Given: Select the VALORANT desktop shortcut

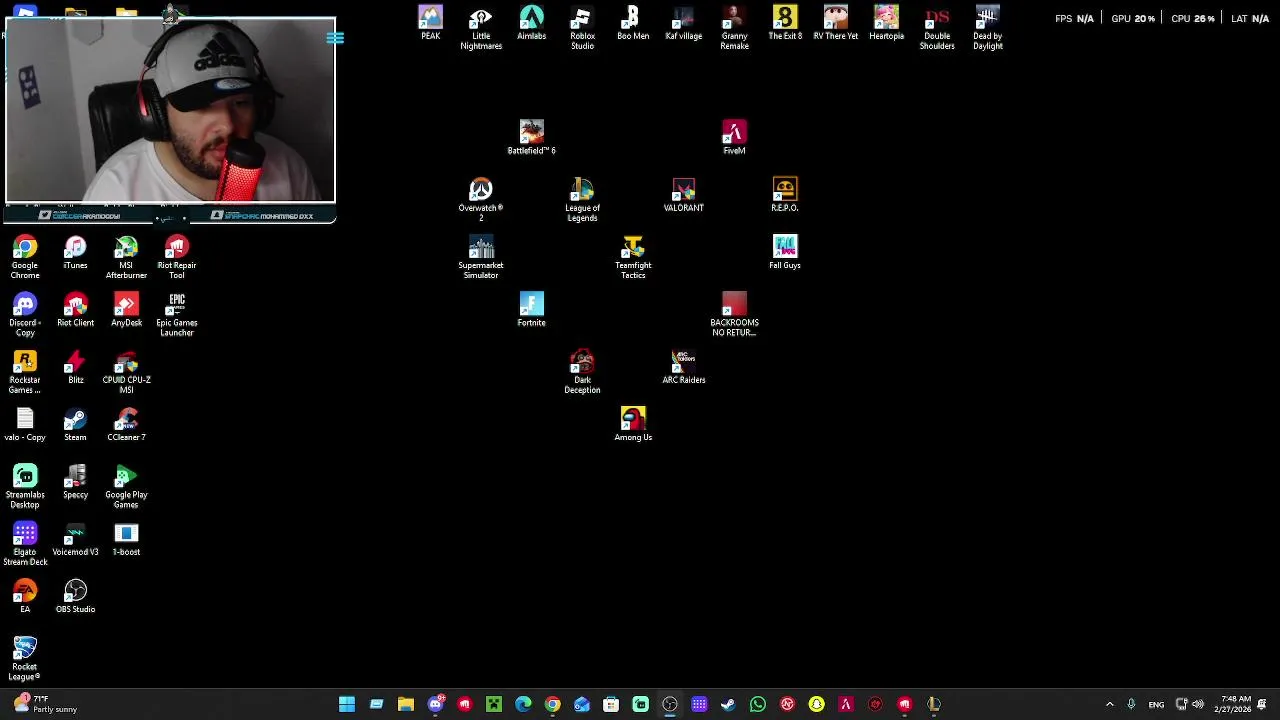Looking at the screenshot, I should click(684, 195).
